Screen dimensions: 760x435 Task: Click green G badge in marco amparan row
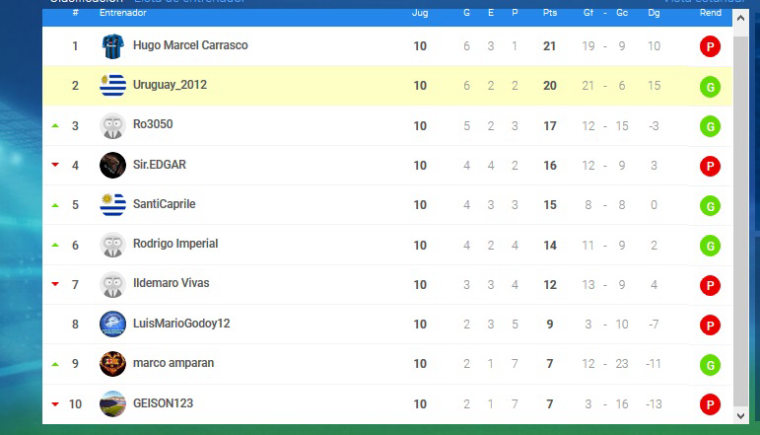[710, 365]
